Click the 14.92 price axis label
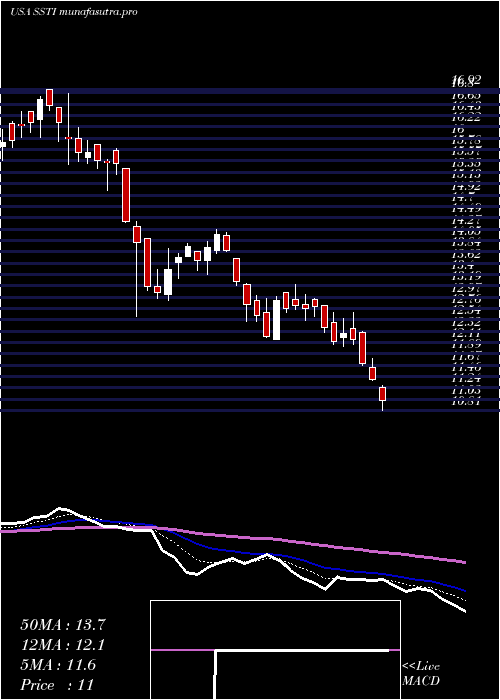 [466, 187]
